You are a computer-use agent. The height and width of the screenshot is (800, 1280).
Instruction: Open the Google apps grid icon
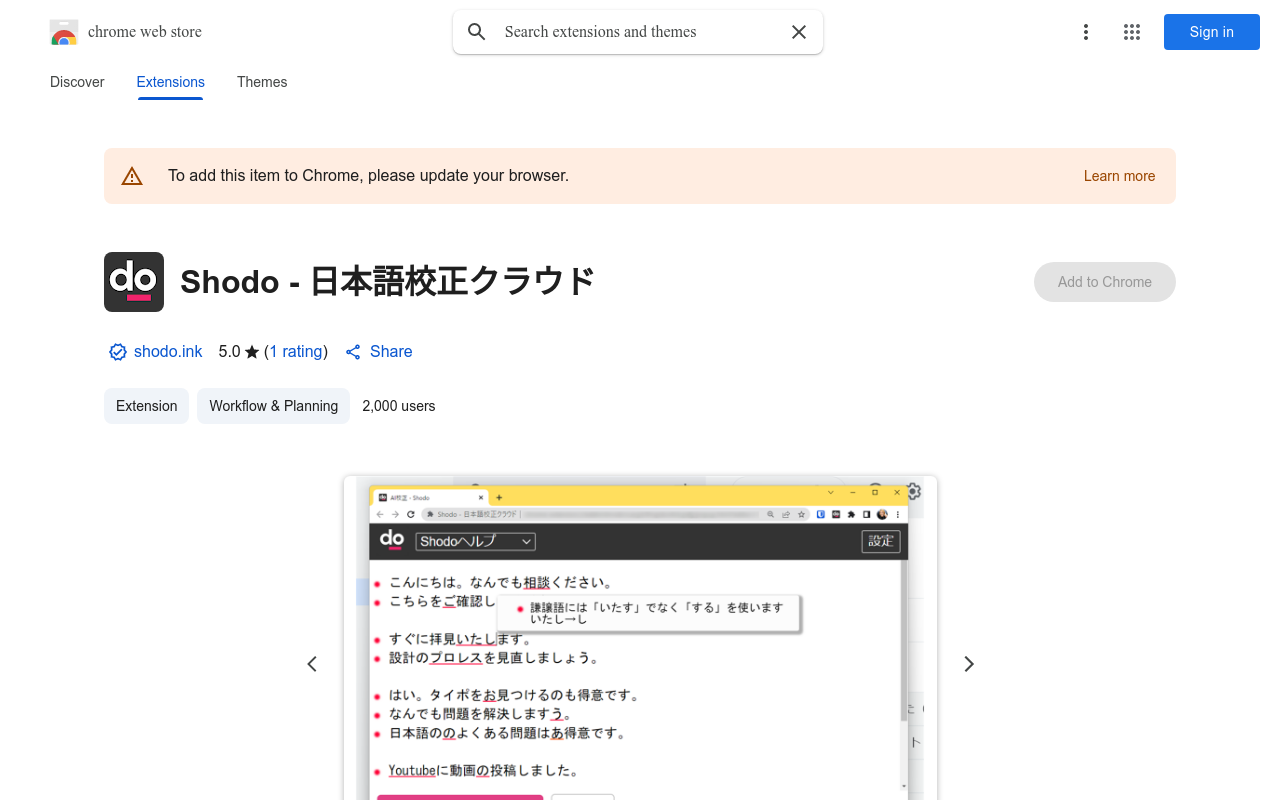click(x=1131, y=31)
